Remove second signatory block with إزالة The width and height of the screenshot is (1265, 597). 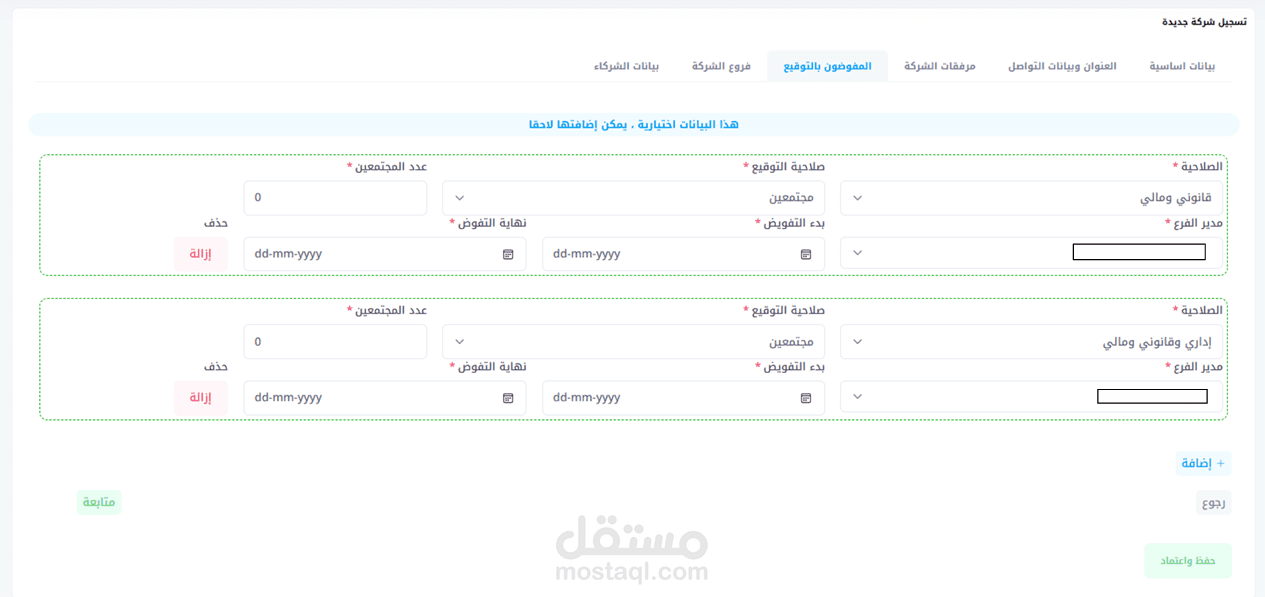click(201, 398)
